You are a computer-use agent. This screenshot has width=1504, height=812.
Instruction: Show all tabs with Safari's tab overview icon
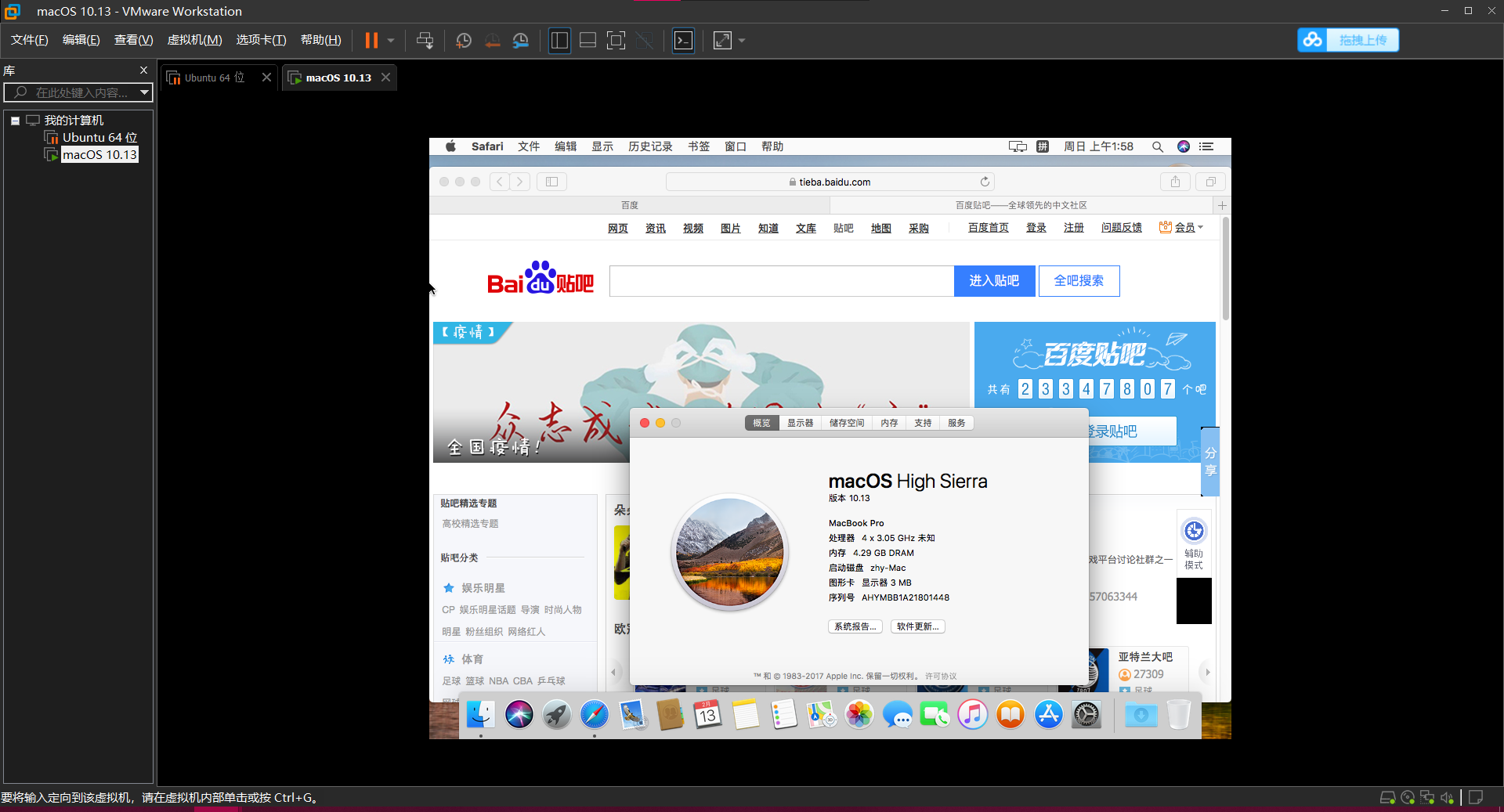(x=1210, y=182)
